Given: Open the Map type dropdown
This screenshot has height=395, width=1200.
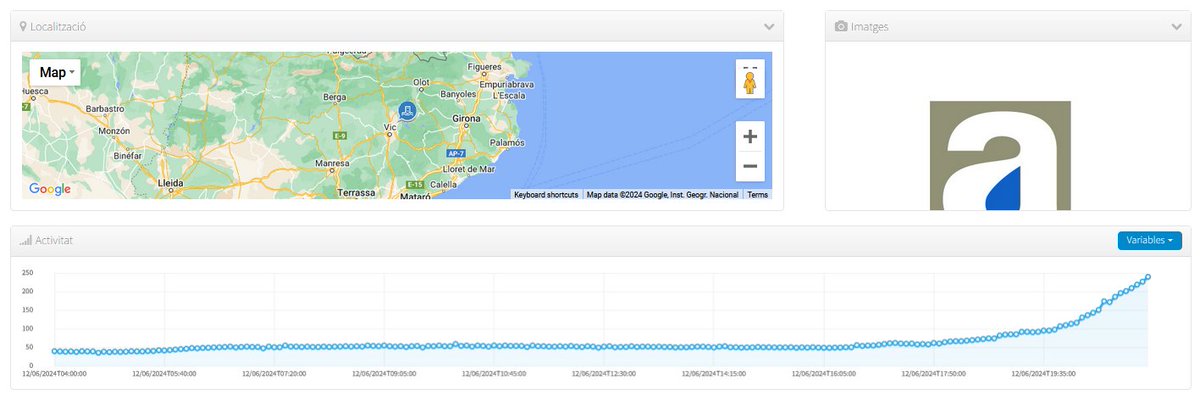Looking at the screenshot, I should coord(55,73).
